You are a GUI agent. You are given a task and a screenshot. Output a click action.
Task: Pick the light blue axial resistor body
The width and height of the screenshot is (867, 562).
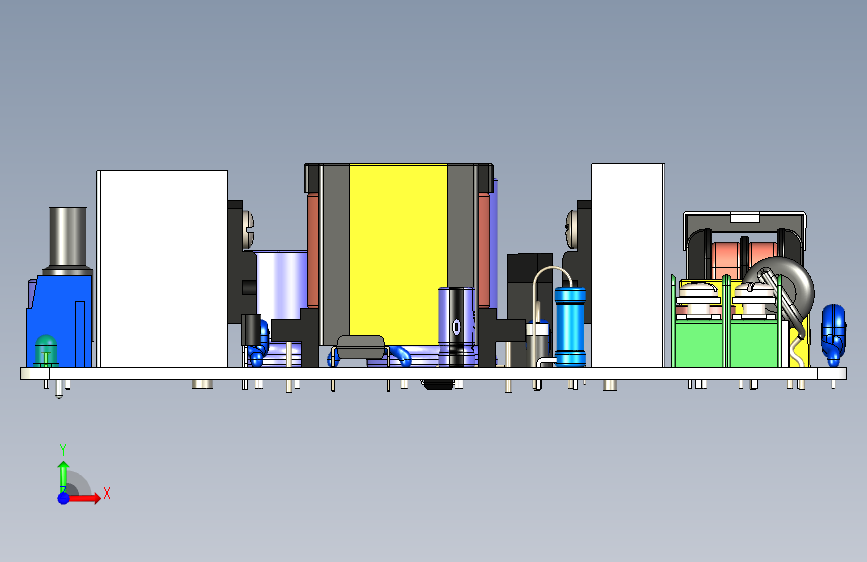point(570,326)
